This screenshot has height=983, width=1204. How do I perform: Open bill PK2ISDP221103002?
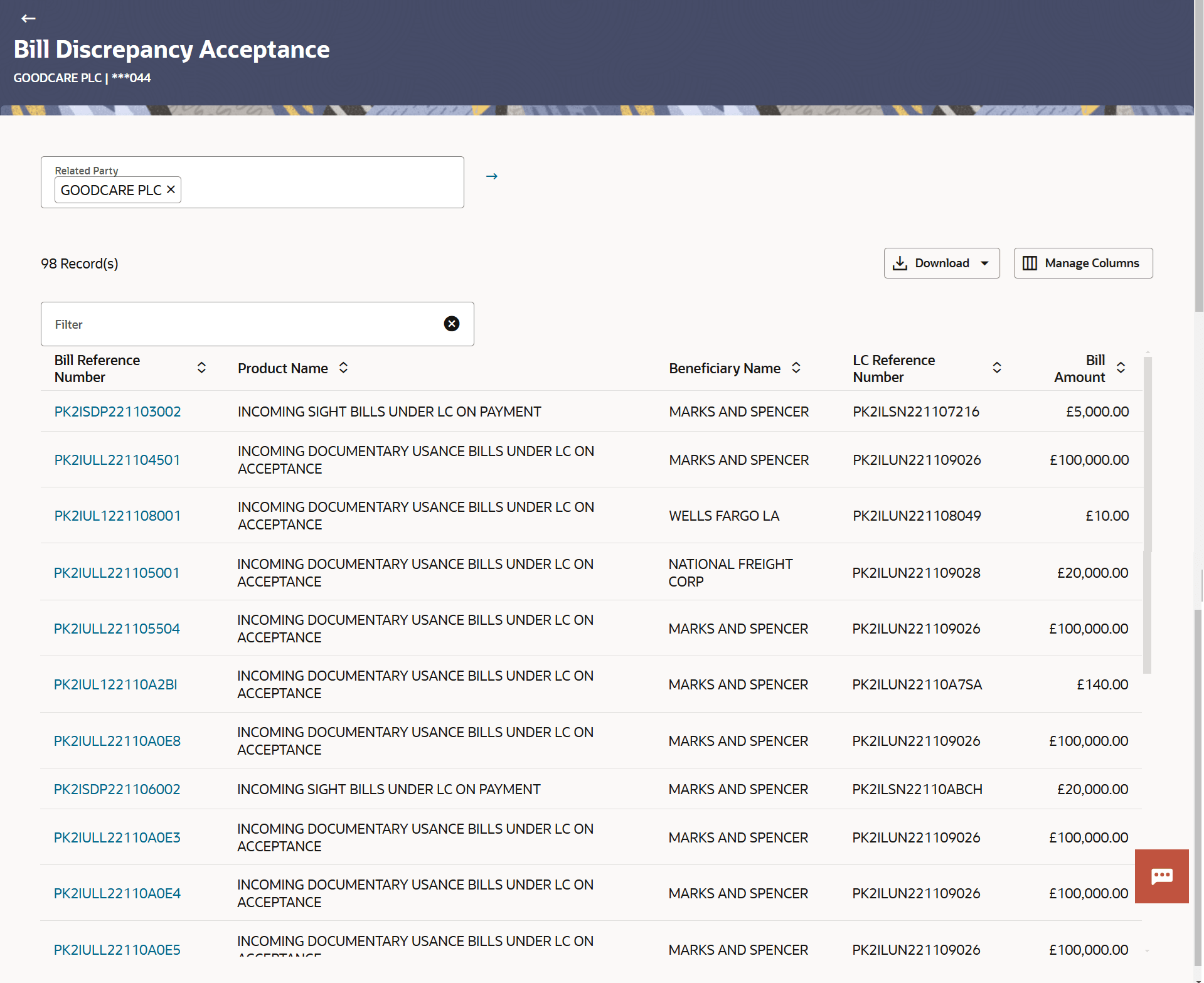click(117, 412)
